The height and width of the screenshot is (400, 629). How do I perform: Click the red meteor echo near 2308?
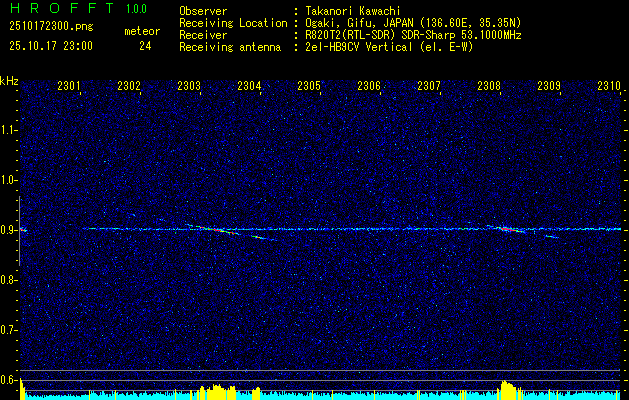508,229
